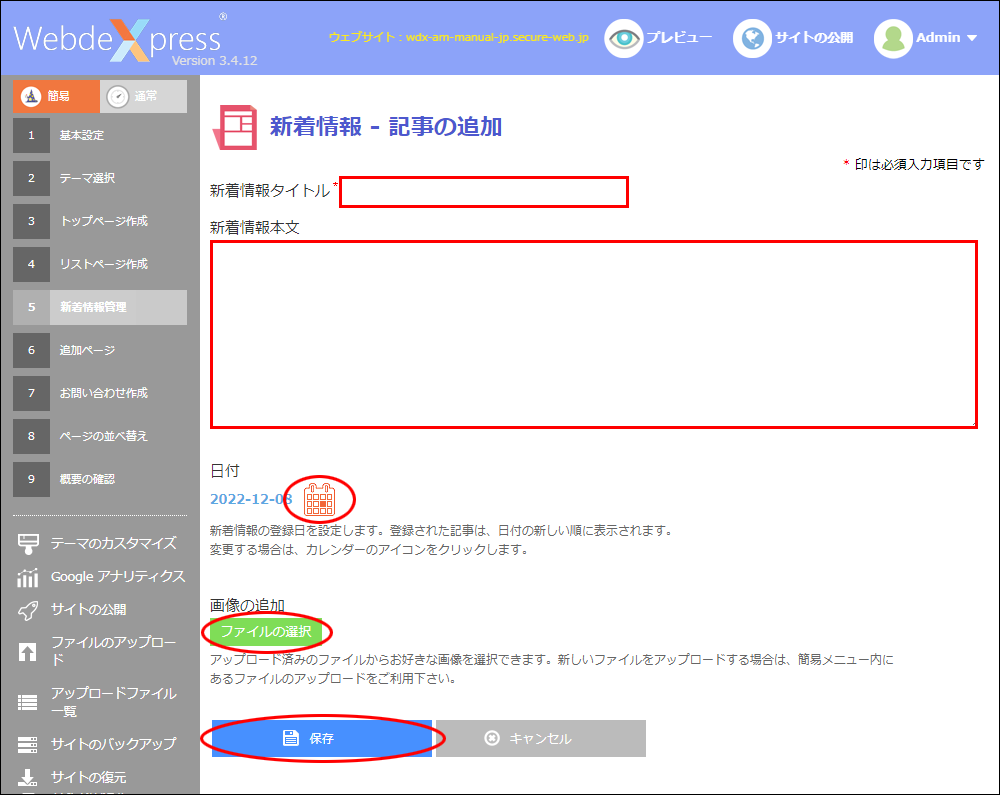Click the サイトの復元 download icon

(x=27, y=778)
